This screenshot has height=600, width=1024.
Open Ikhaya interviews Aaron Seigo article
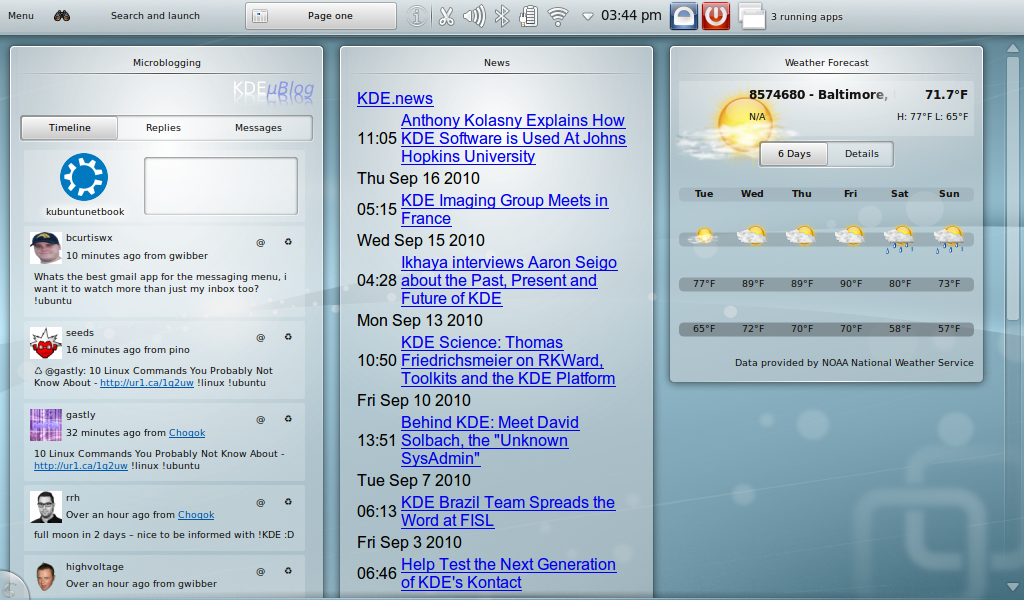pyautogui.click(x=509, y=280)
